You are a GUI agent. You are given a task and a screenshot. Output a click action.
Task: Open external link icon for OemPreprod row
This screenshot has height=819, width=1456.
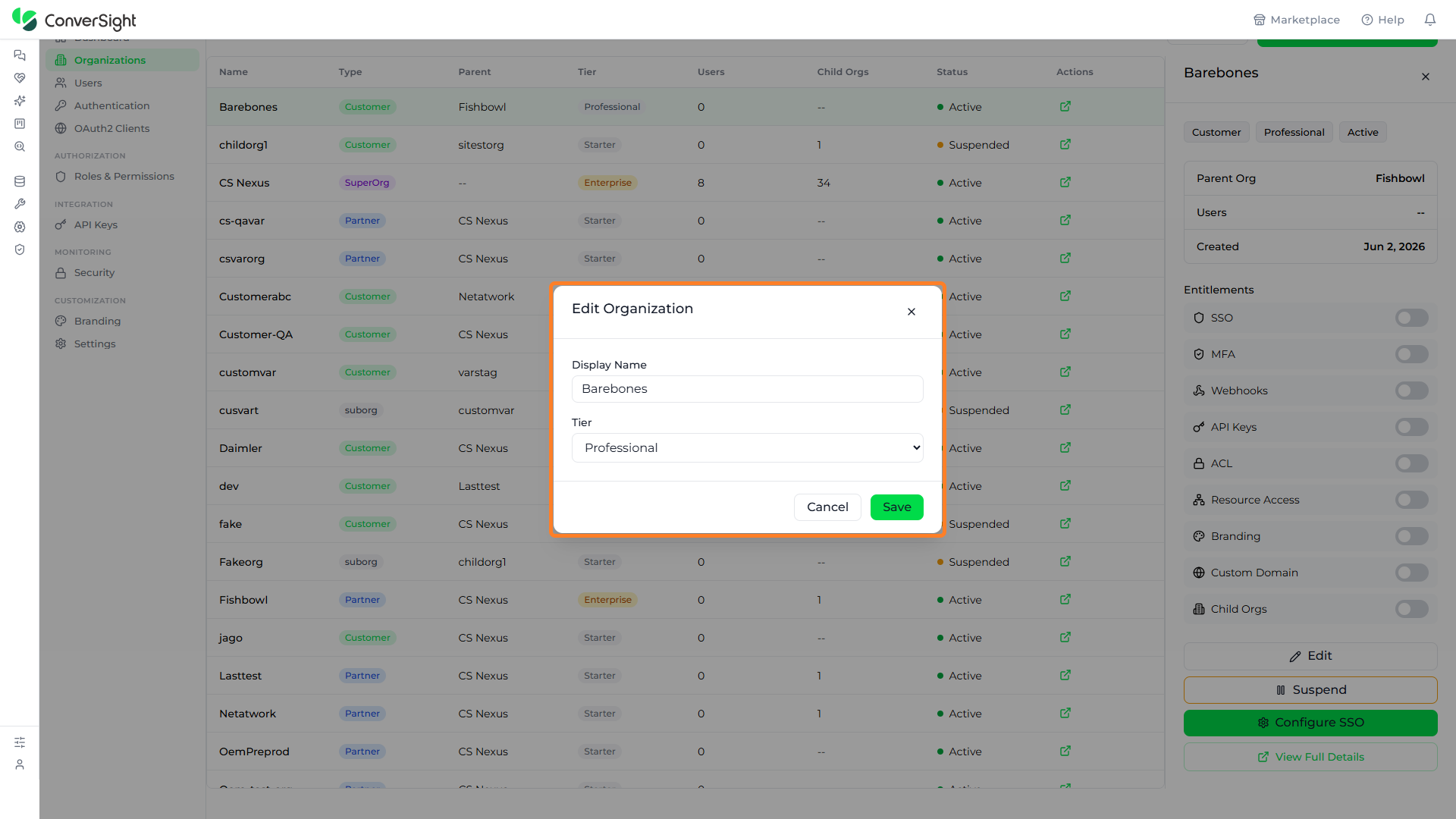click(x=1065, y=751)
